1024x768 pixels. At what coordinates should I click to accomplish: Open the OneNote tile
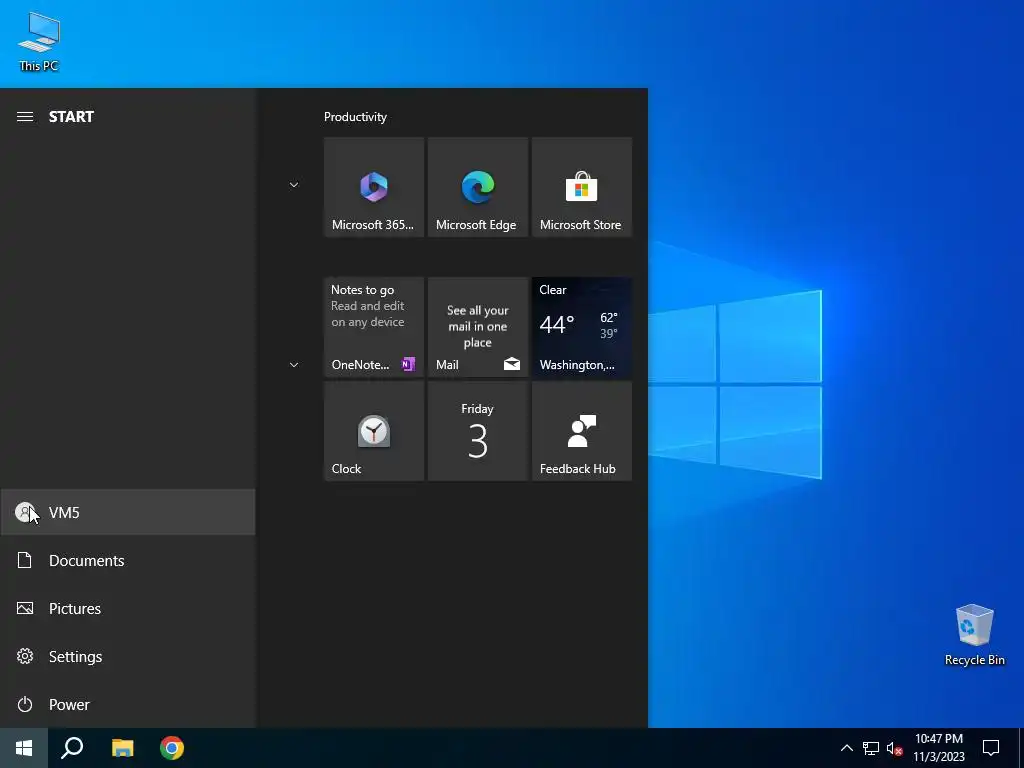pos(374,327)
